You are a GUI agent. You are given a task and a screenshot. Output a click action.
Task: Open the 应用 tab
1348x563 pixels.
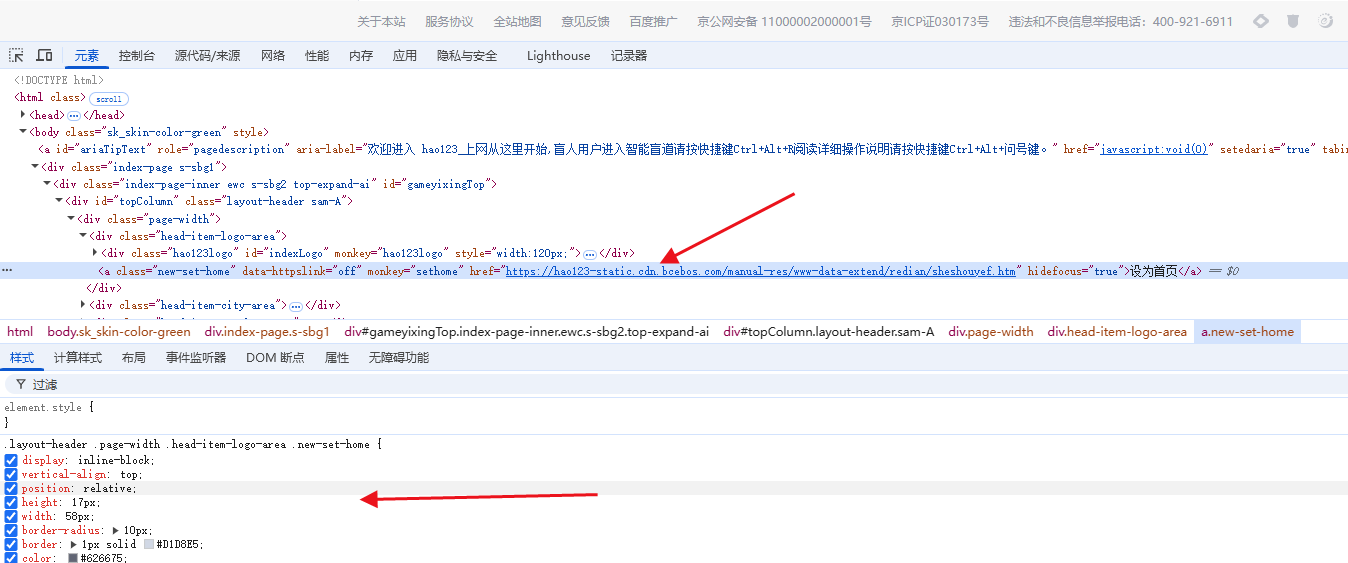(405, 56)
